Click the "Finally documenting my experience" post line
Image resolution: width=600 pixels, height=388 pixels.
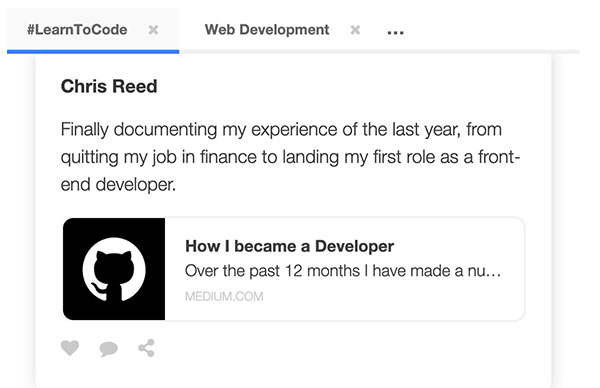pos(281,129)
